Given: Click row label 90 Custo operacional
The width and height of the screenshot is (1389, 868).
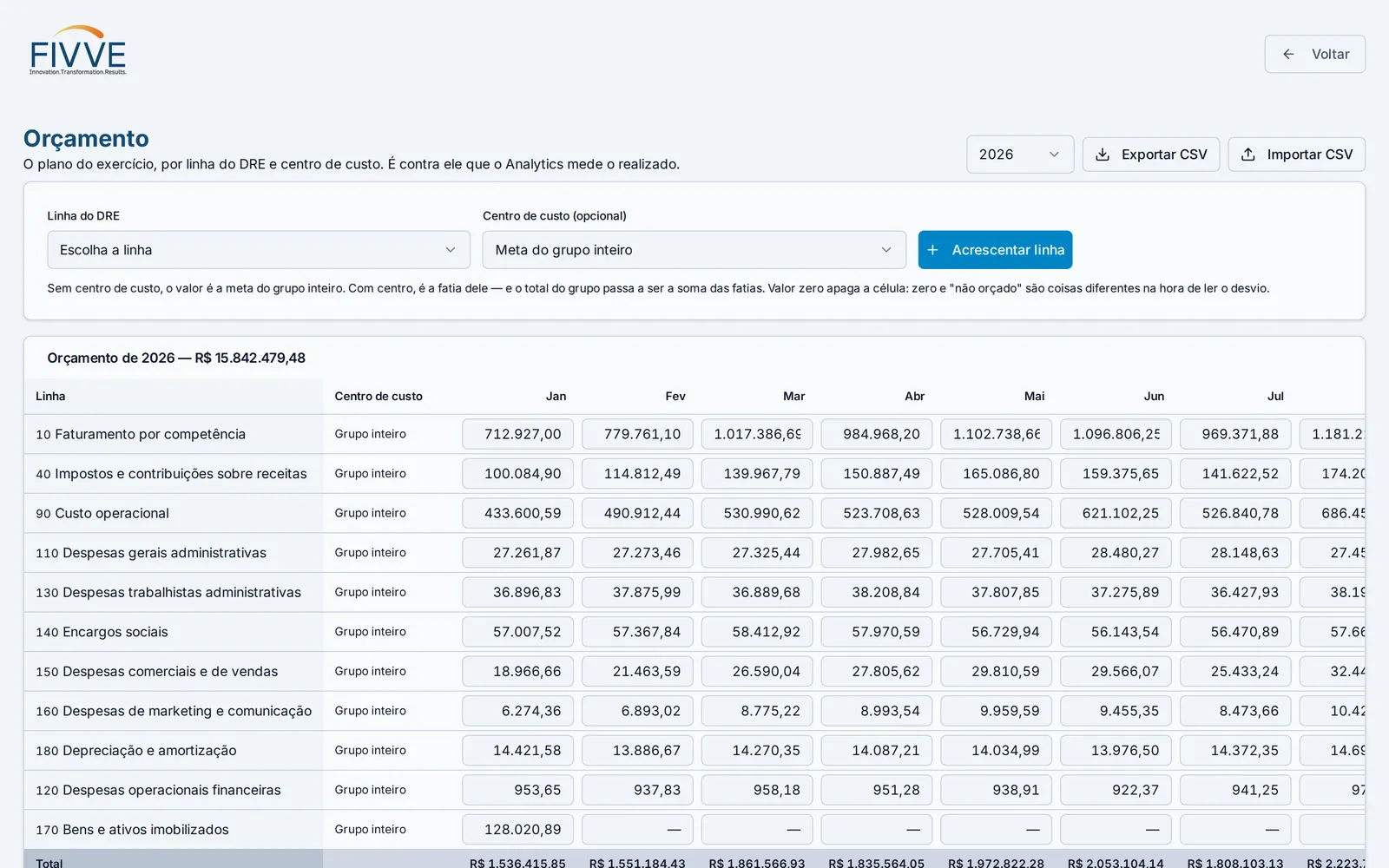Looking at the screenshot, I should pyautogui.click(x=102, y=513).
